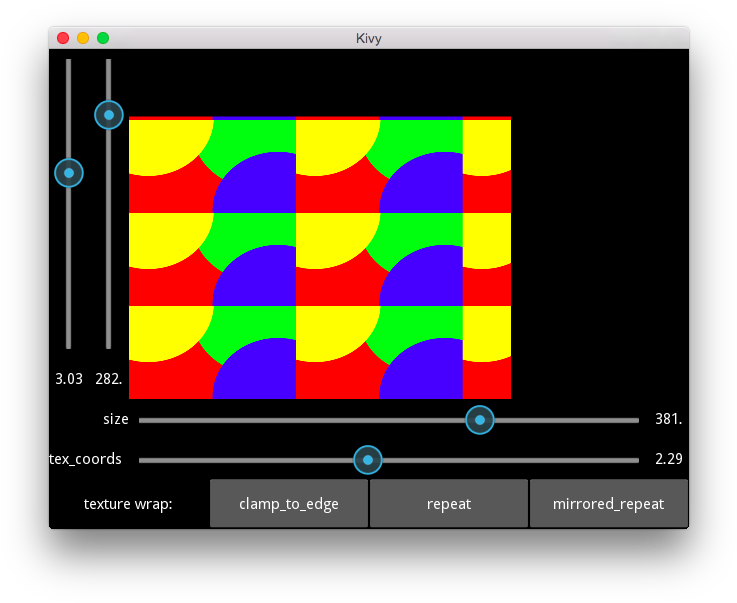This screenshot has width=737, height=603.
Task: Click the tiled texture preview image
Action: coord(320,258)
